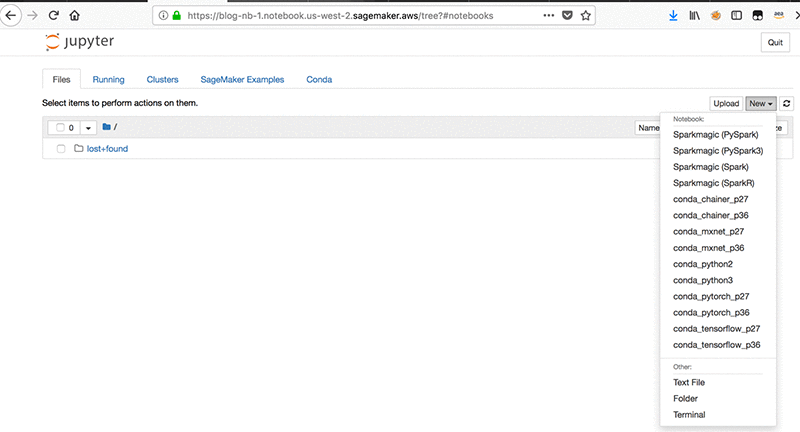Check the select-all items checkbox
Viewport: 800px width, 432px height.
(60, 128)
